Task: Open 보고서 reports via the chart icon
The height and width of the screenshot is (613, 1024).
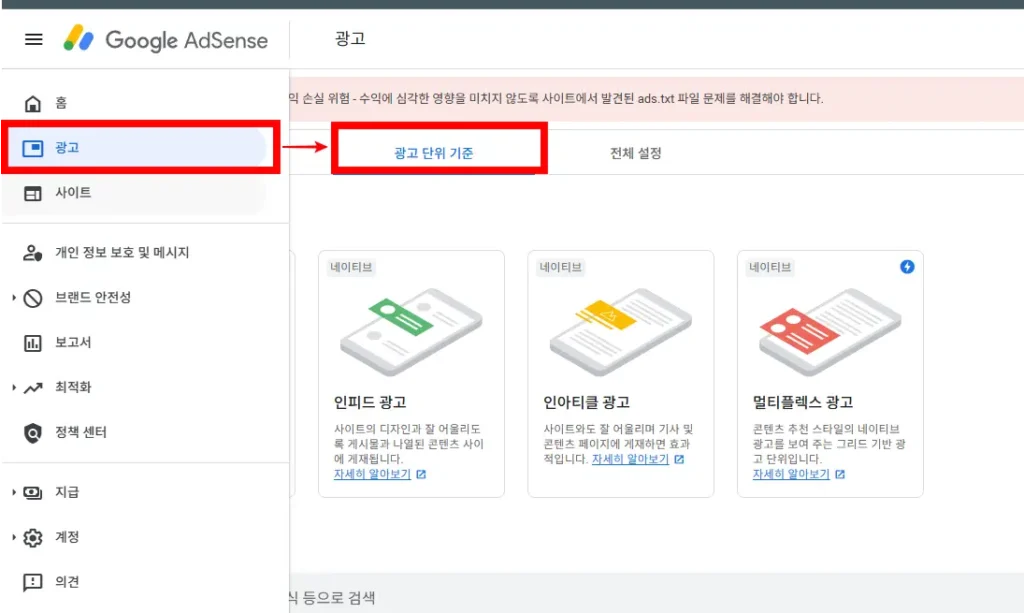Action: (x=33, y=342)
